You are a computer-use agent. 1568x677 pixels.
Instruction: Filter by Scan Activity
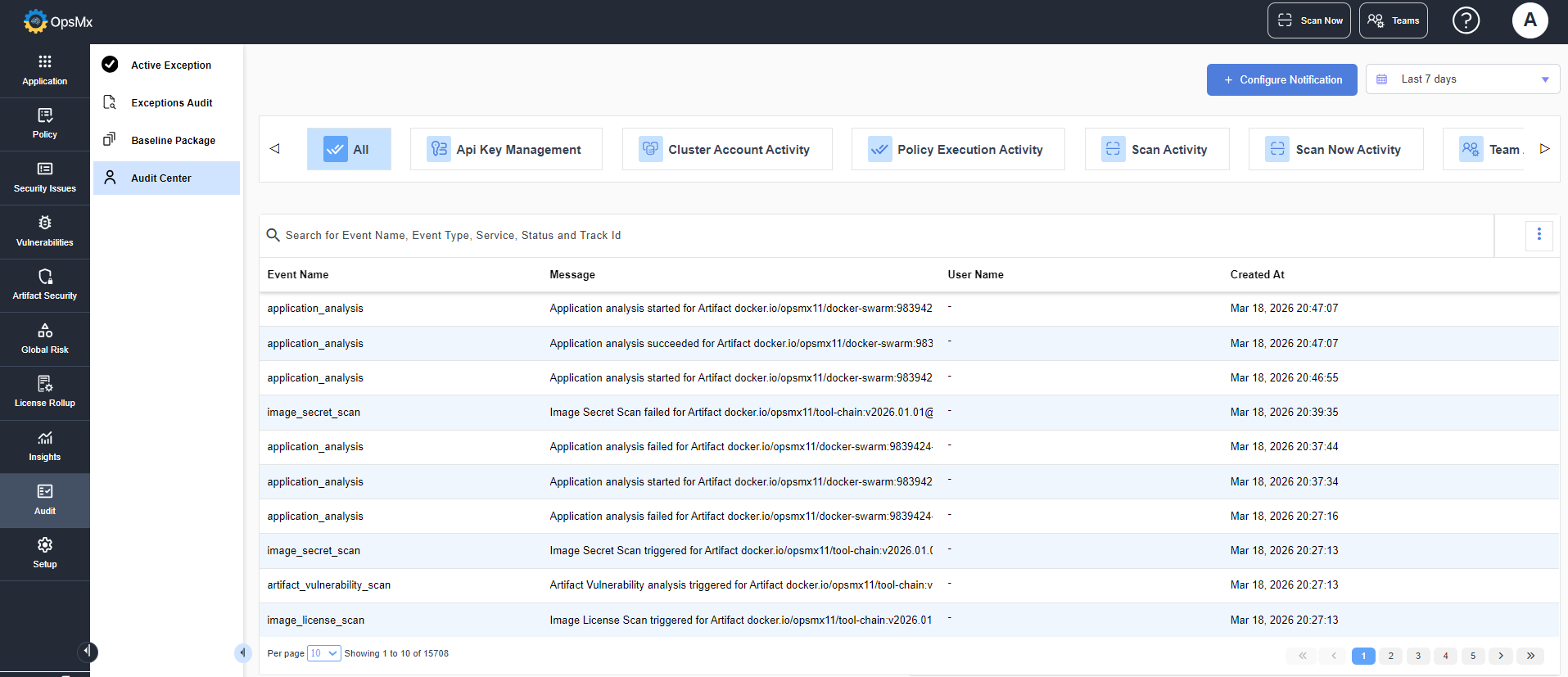[x=1157, y=149]
